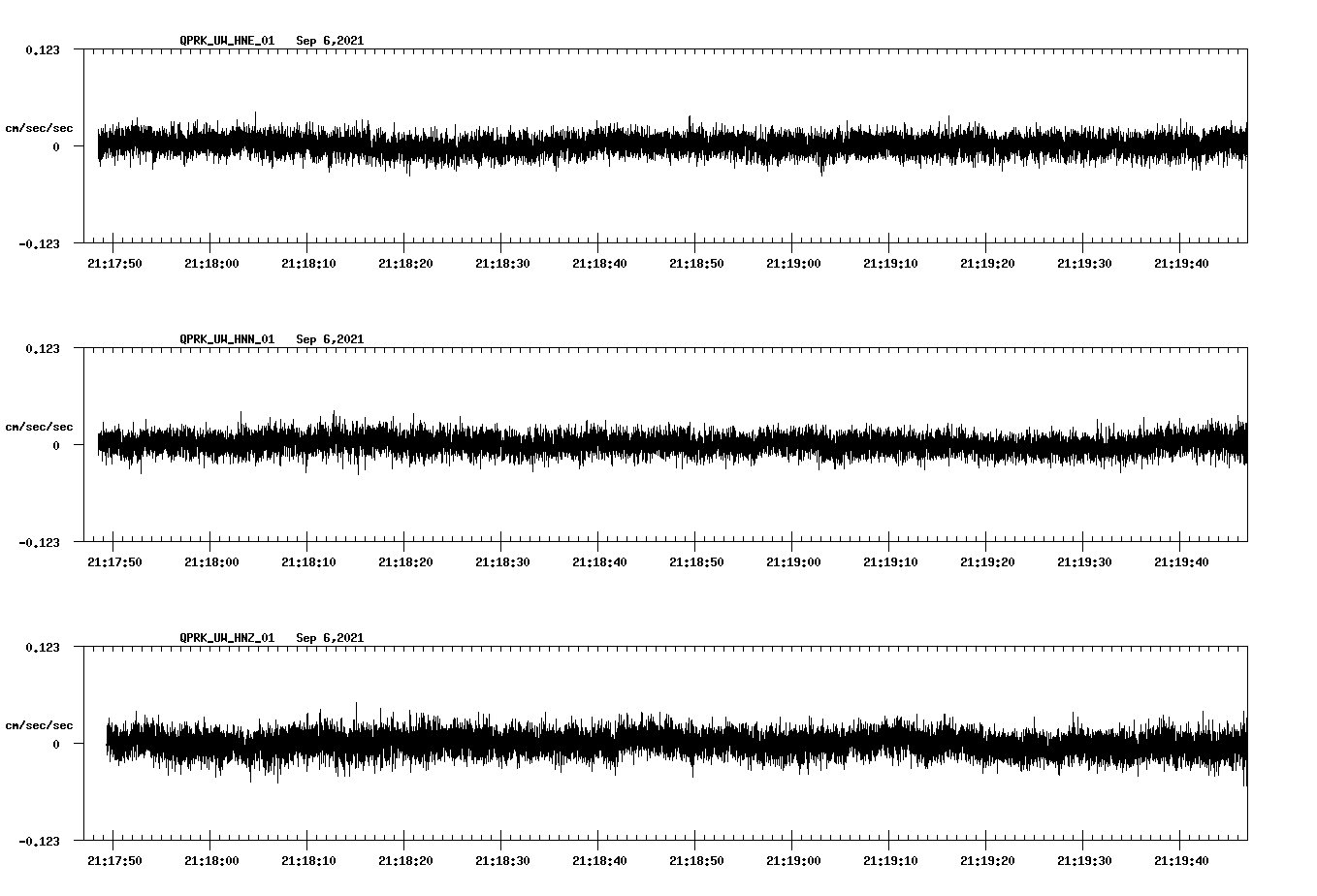Click 21:18:10 time label under HNN plot
Viewport: 1317px width, 896px height.
click(308, 562)
